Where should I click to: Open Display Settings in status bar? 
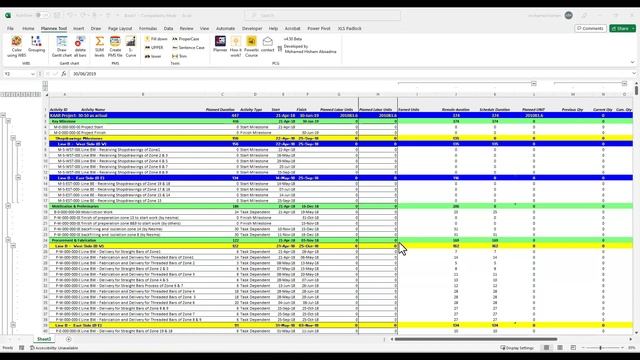point(517,348)
